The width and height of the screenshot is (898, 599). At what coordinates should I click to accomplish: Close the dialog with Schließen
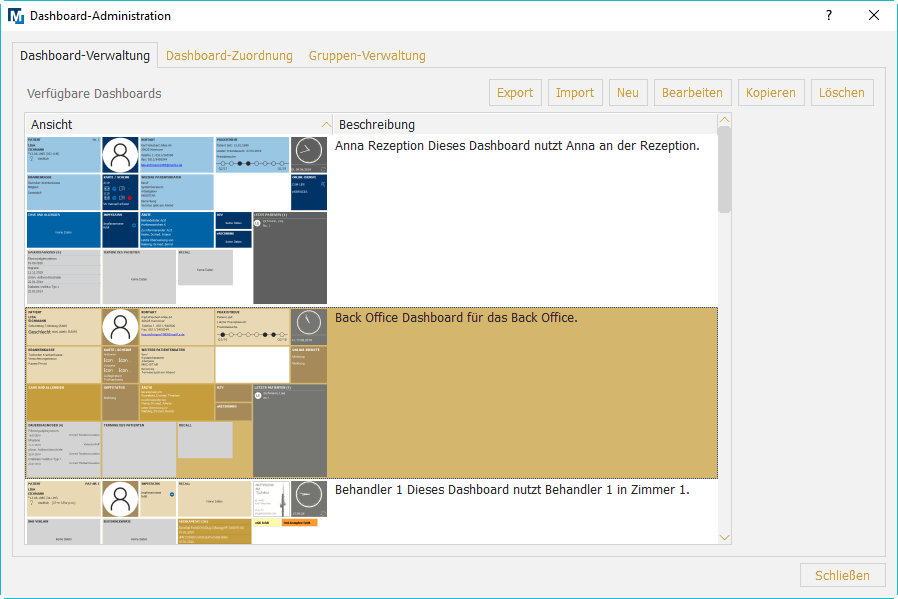tap(842, 575)
